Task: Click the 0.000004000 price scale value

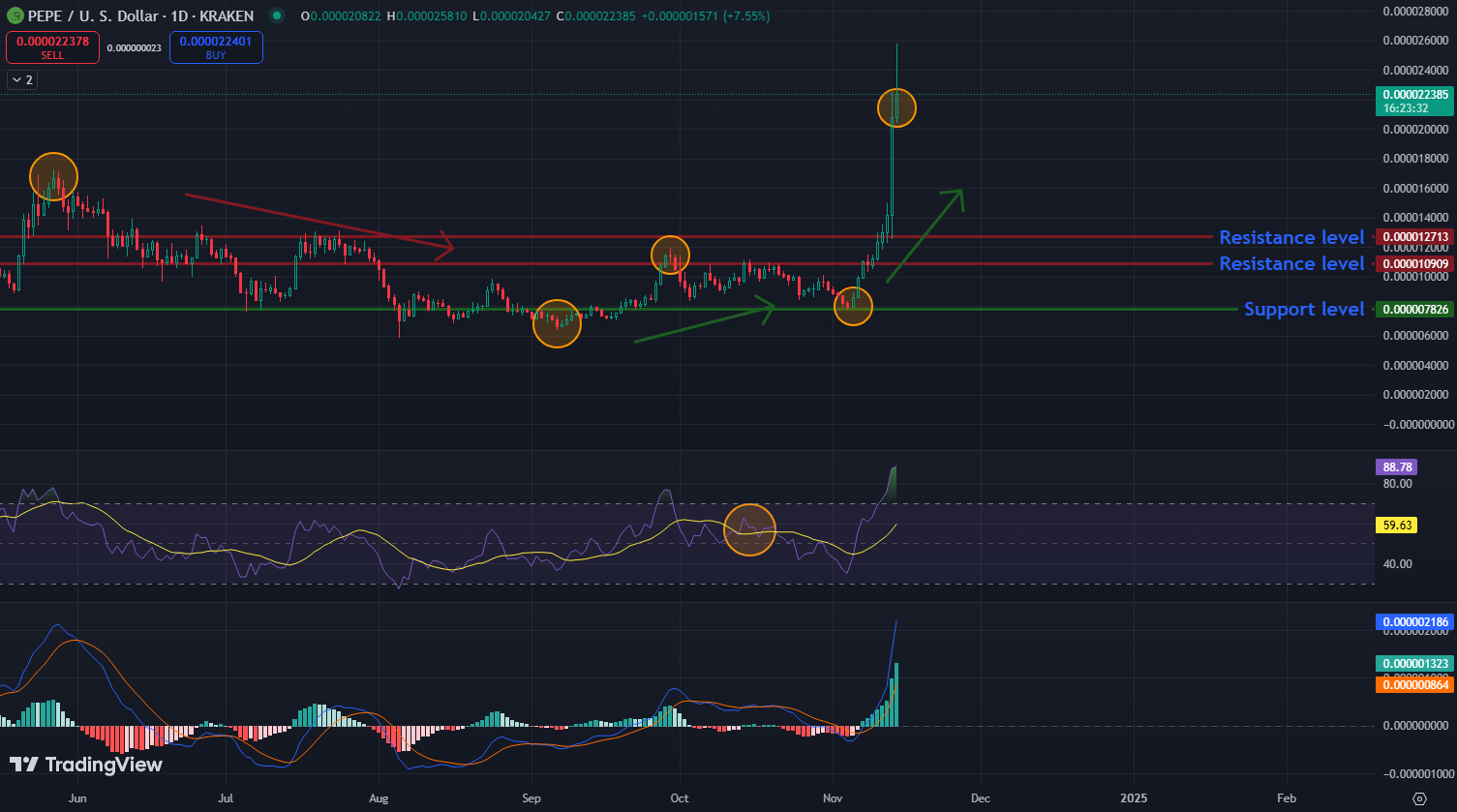Action: pos(1417,366)
